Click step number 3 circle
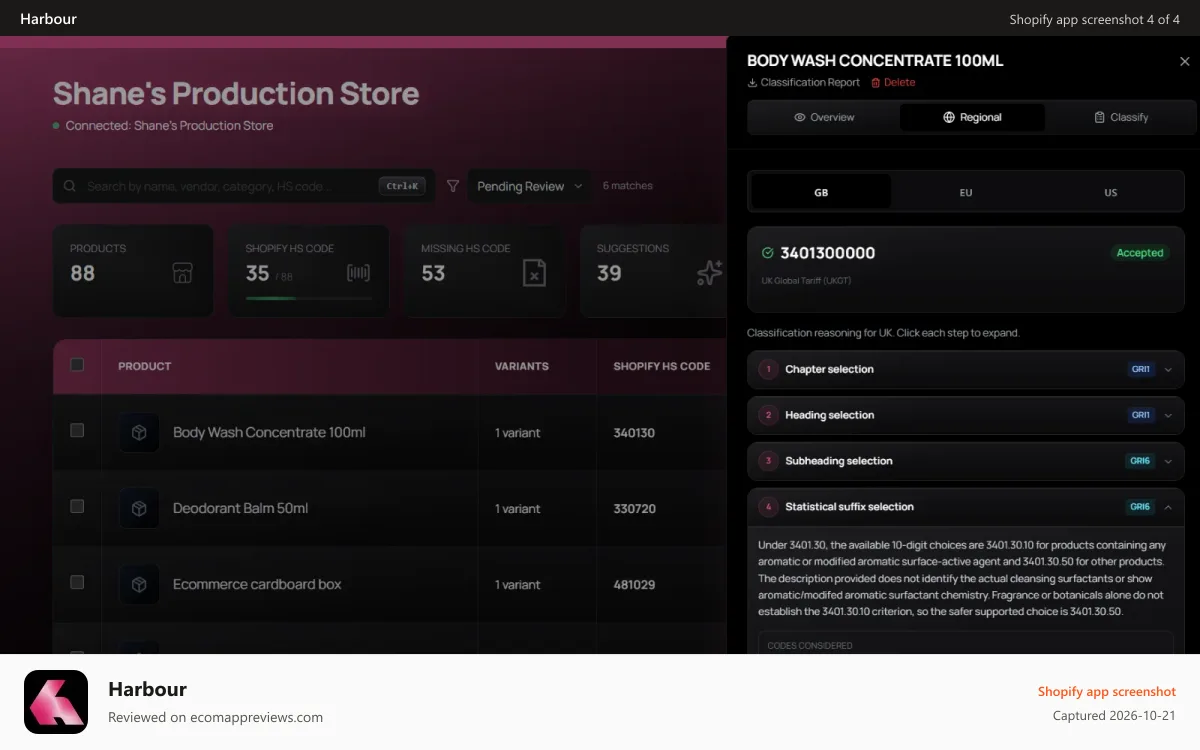The image size is (1200, 750). [768, 461]
